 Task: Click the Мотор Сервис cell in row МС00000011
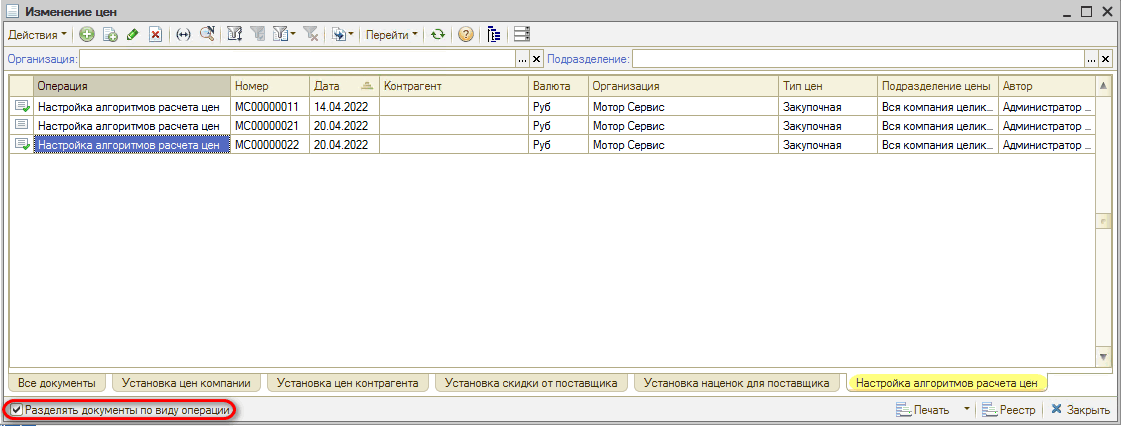(x=683, y=107)
